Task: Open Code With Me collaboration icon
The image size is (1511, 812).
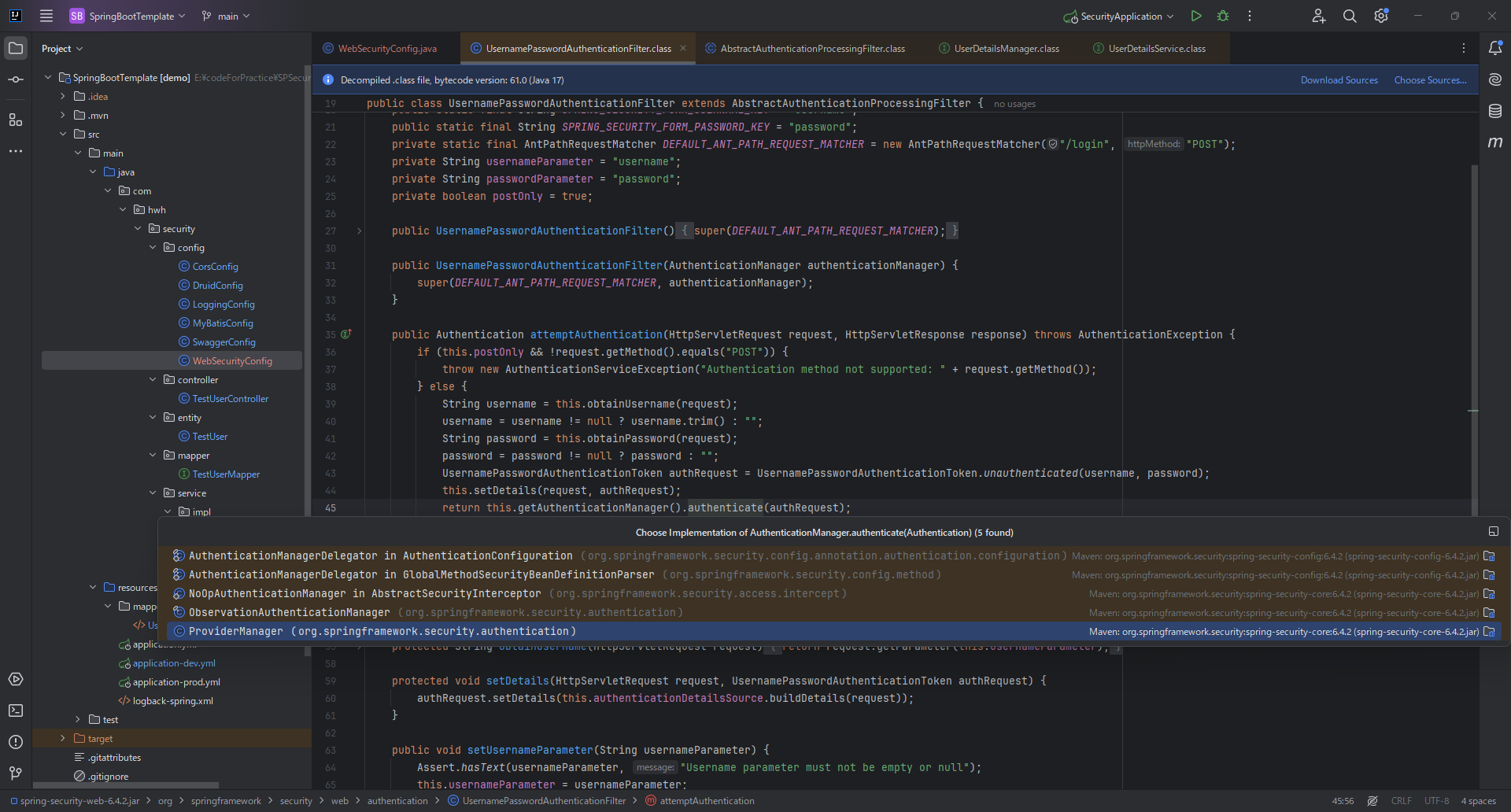Action: point(1319,16)
